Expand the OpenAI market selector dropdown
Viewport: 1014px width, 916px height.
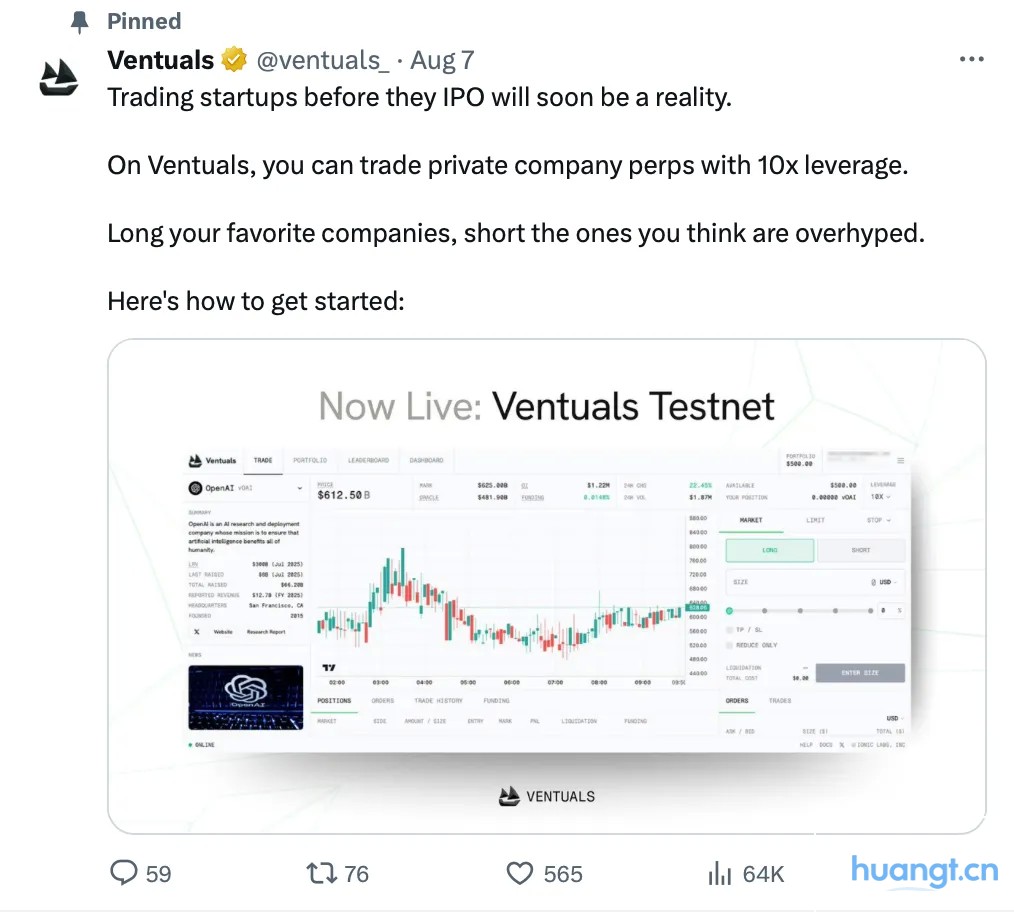click(x=299, y=489)
